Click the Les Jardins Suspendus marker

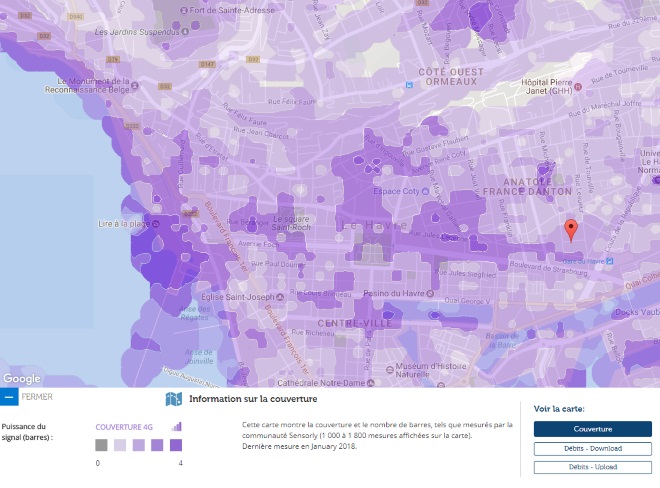86,31
